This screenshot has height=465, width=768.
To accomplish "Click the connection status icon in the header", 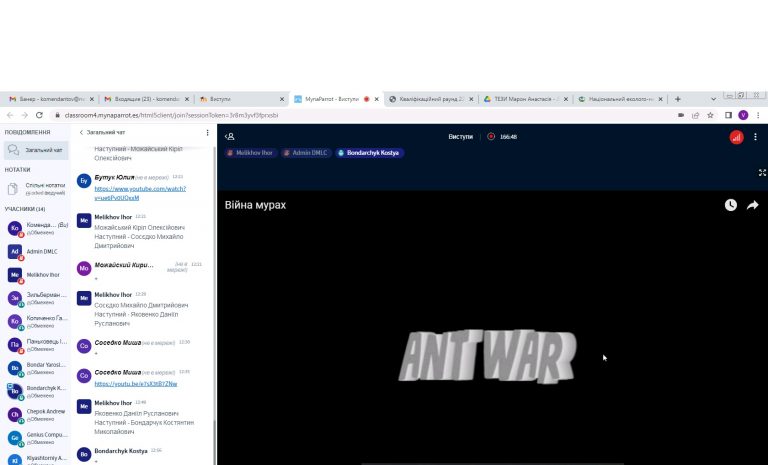I will 736,137.
